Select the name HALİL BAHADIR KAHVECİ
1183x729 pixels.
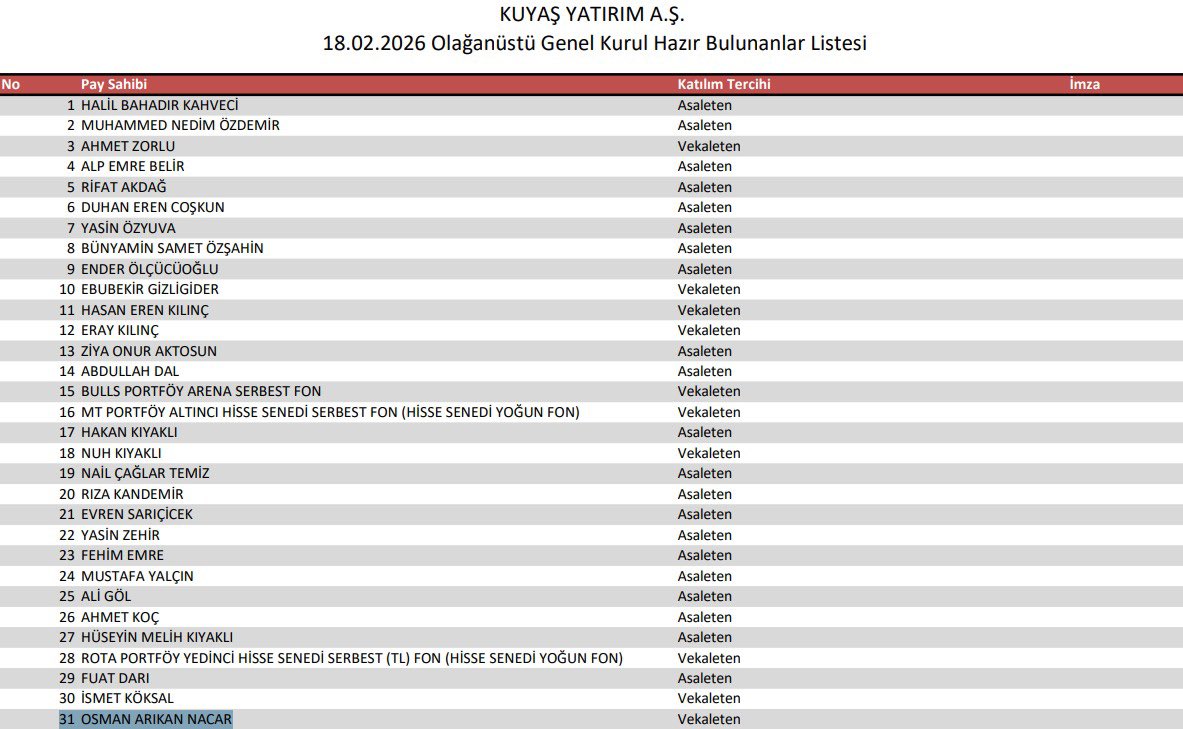[160, 105]
